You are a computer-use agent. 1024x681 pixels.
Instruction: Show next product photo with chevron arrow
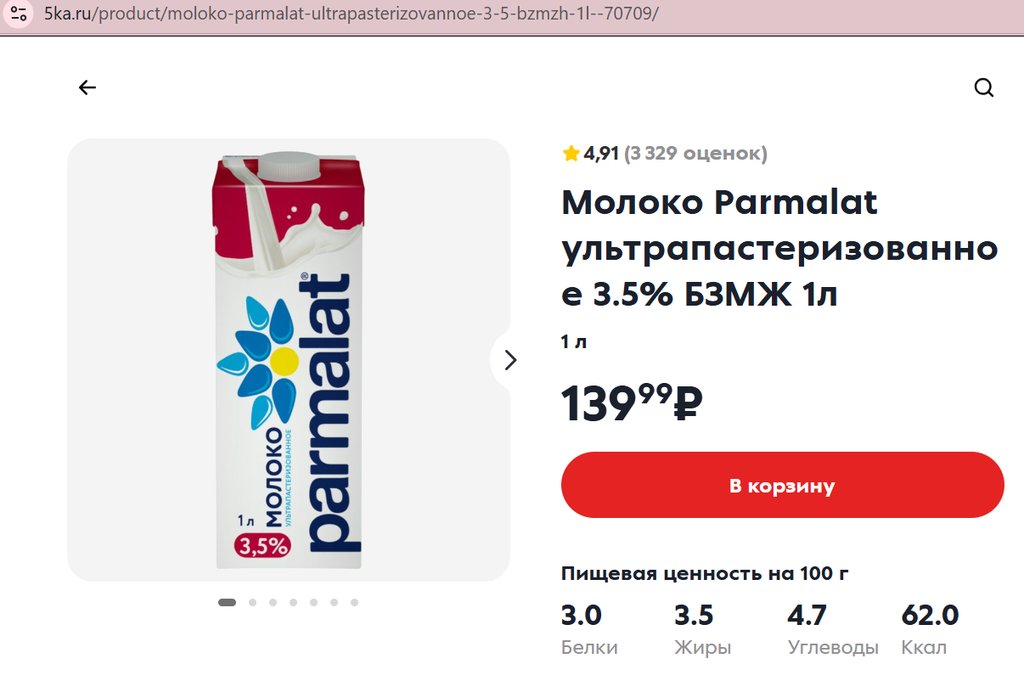coord(510,360)
